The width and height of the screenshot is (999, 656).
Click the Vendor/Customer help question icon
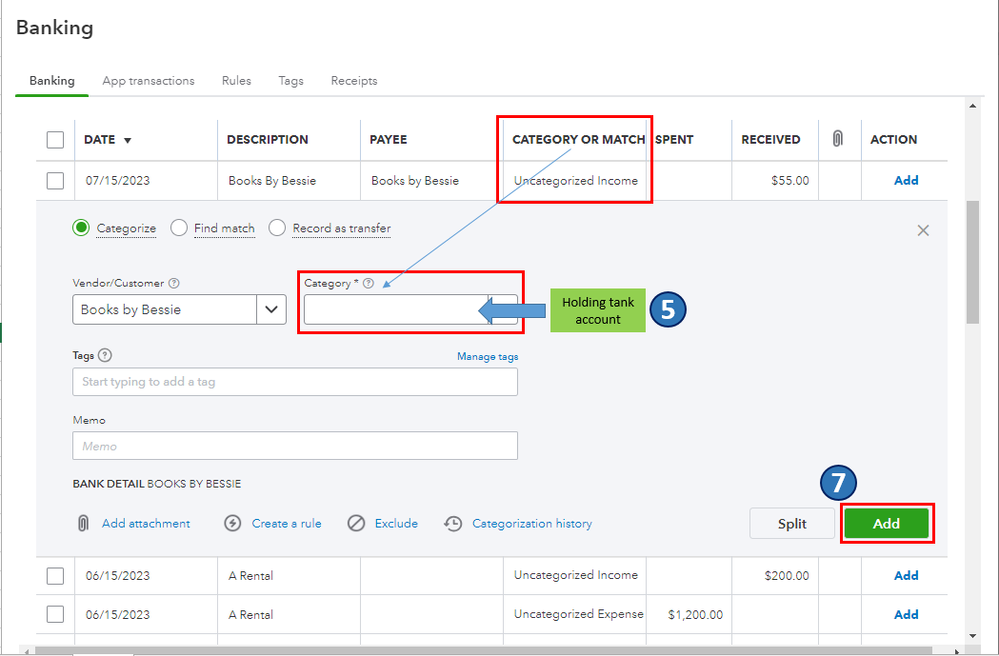(173, 283)
